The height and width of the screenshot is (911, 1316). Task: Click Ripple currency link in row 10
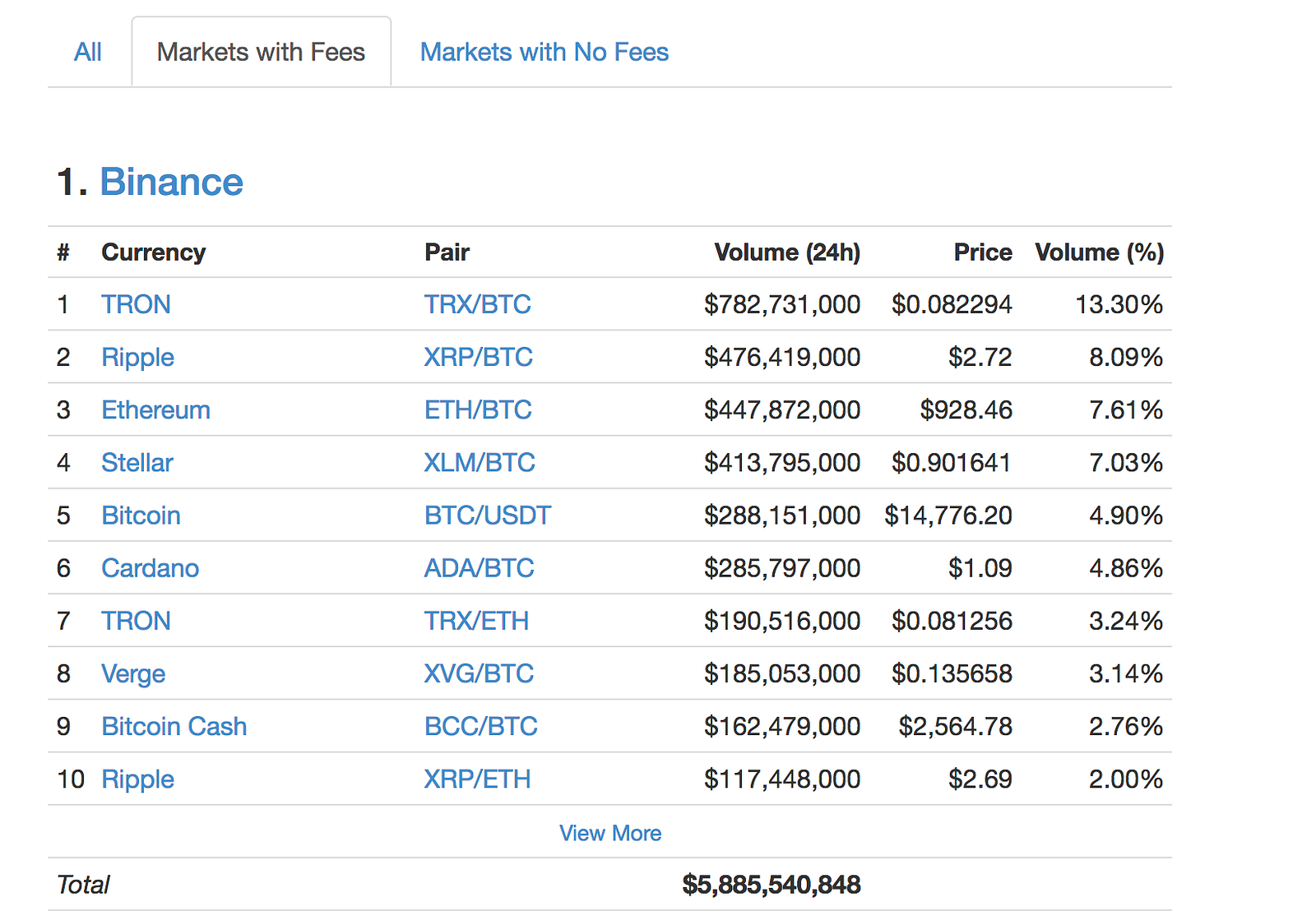coord(137,779)
